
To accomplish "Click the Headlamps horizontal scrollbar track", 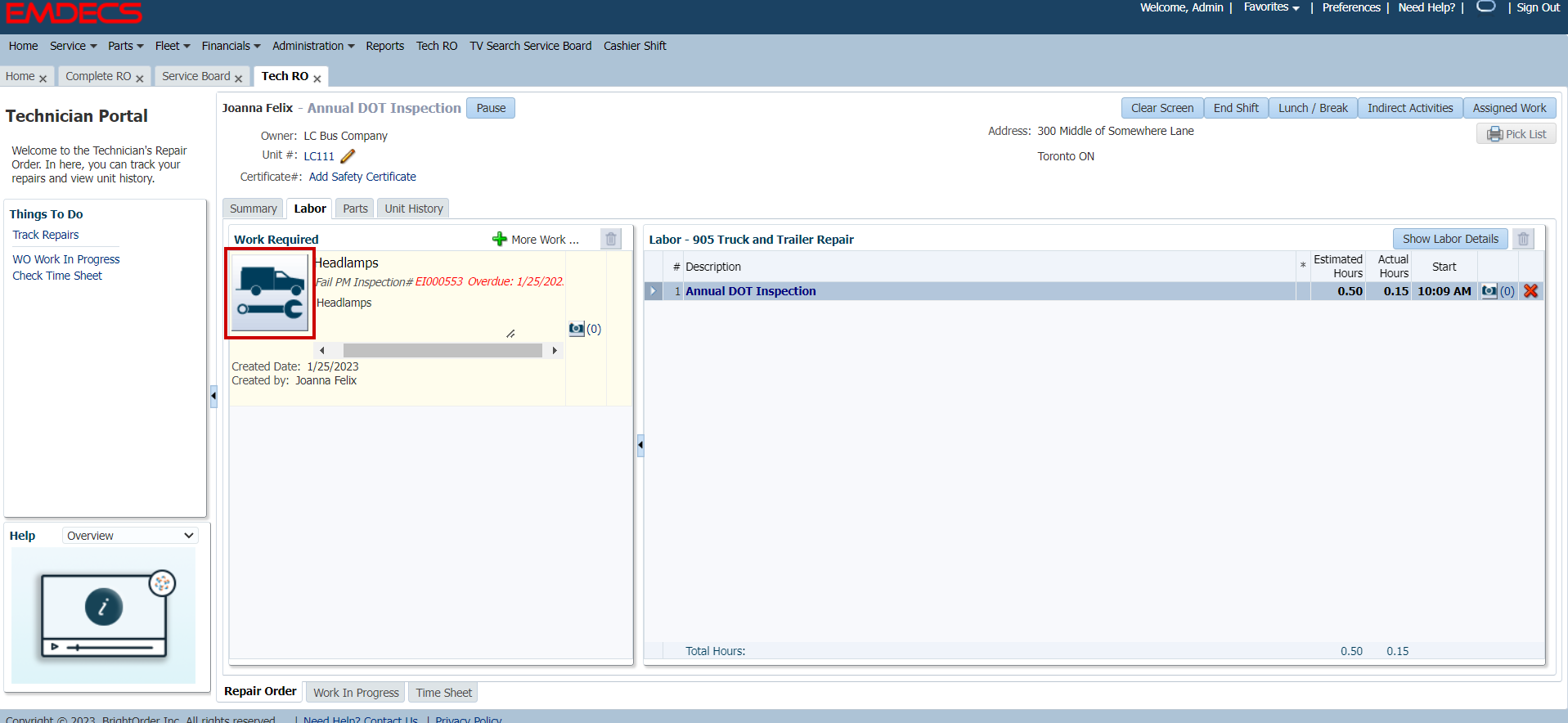I will 443,350.
